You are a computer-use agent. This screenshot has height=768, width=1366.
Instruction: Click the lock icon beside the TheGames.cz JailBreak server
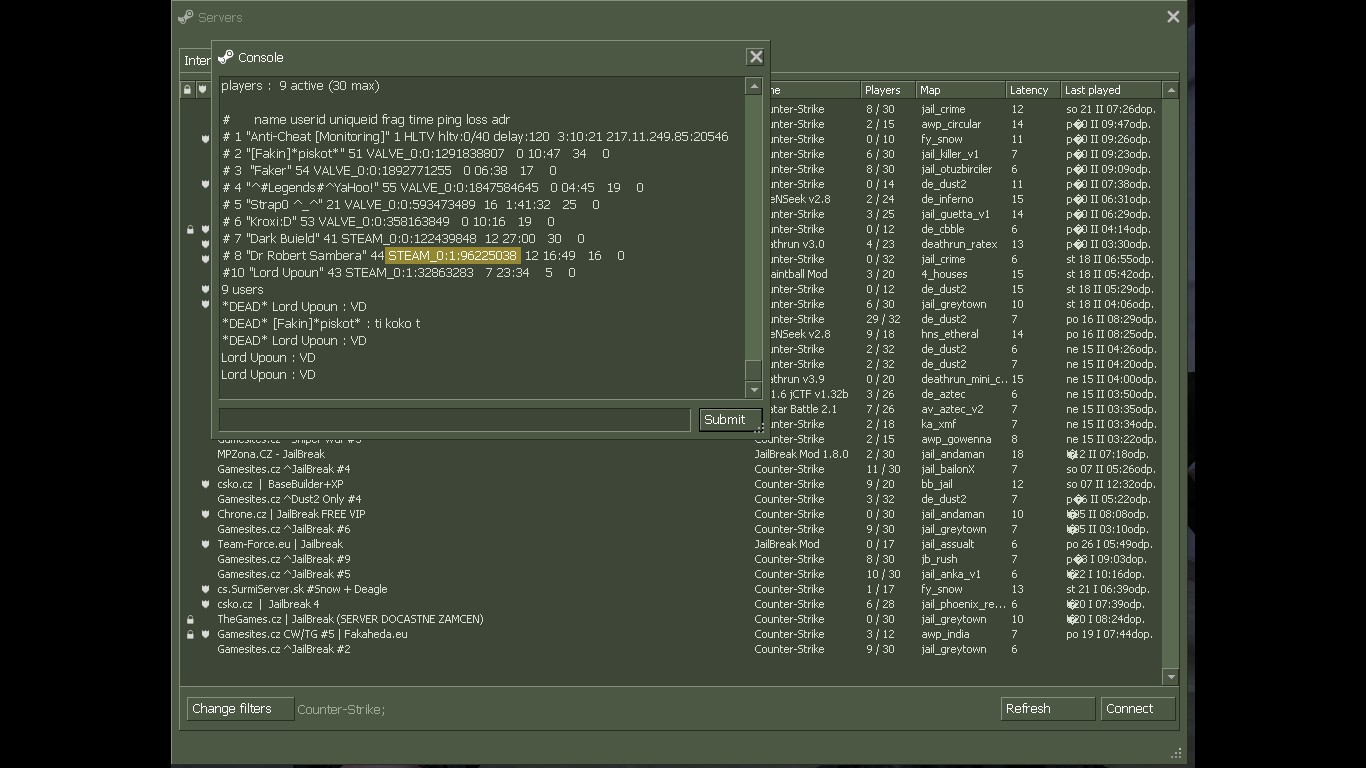tap(190, 619)
